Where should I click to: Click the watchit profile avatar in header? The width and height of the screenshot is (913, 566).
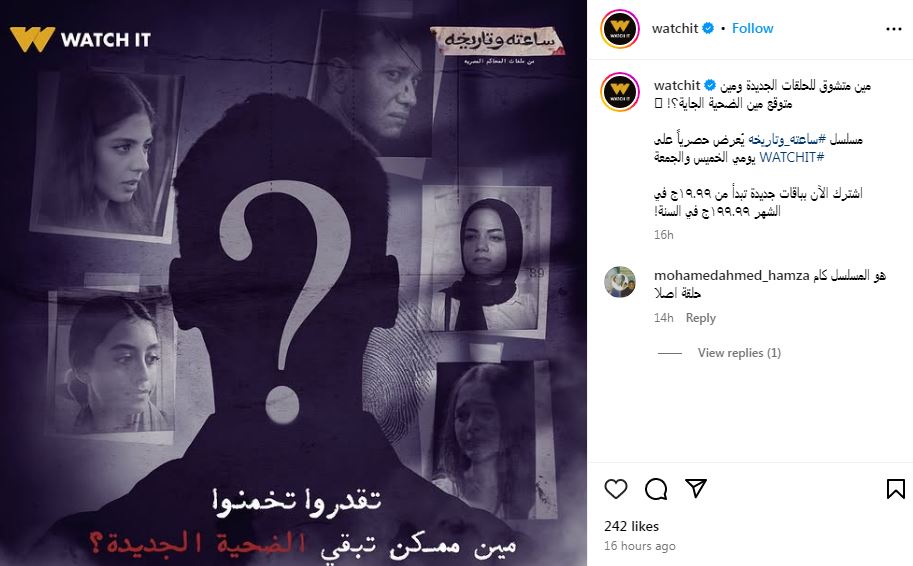(x=620, y=29)
